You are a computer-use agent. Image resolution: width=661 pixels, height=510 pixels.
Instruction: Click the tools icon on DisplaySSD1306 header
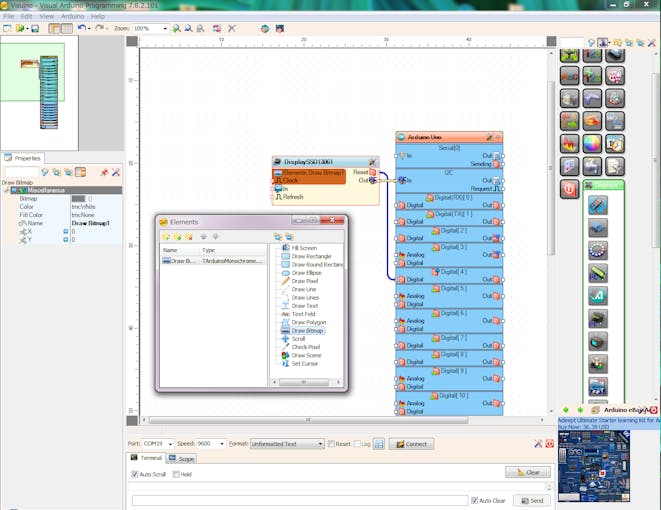(372, 162)
